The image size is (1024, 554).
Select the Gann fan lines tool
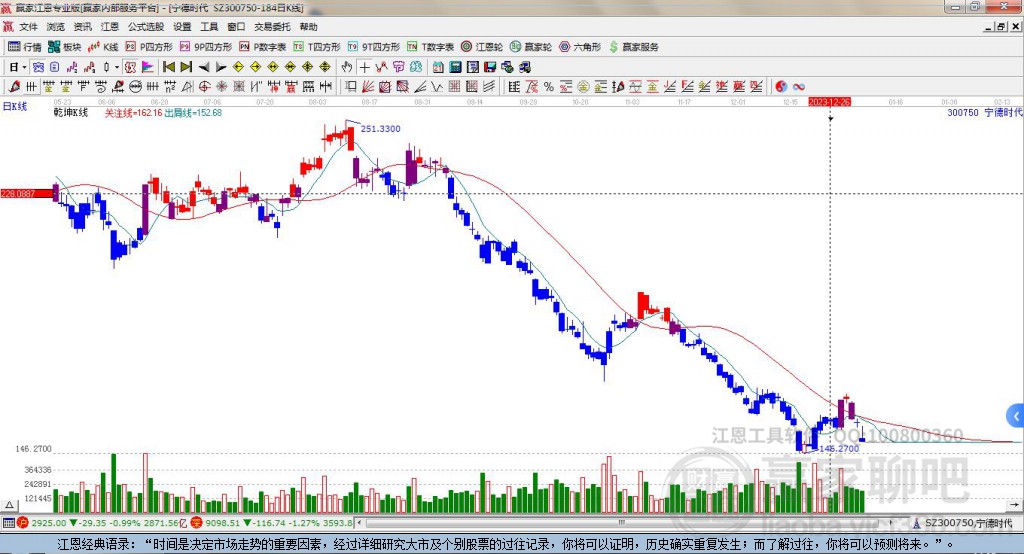coord(368,86)
